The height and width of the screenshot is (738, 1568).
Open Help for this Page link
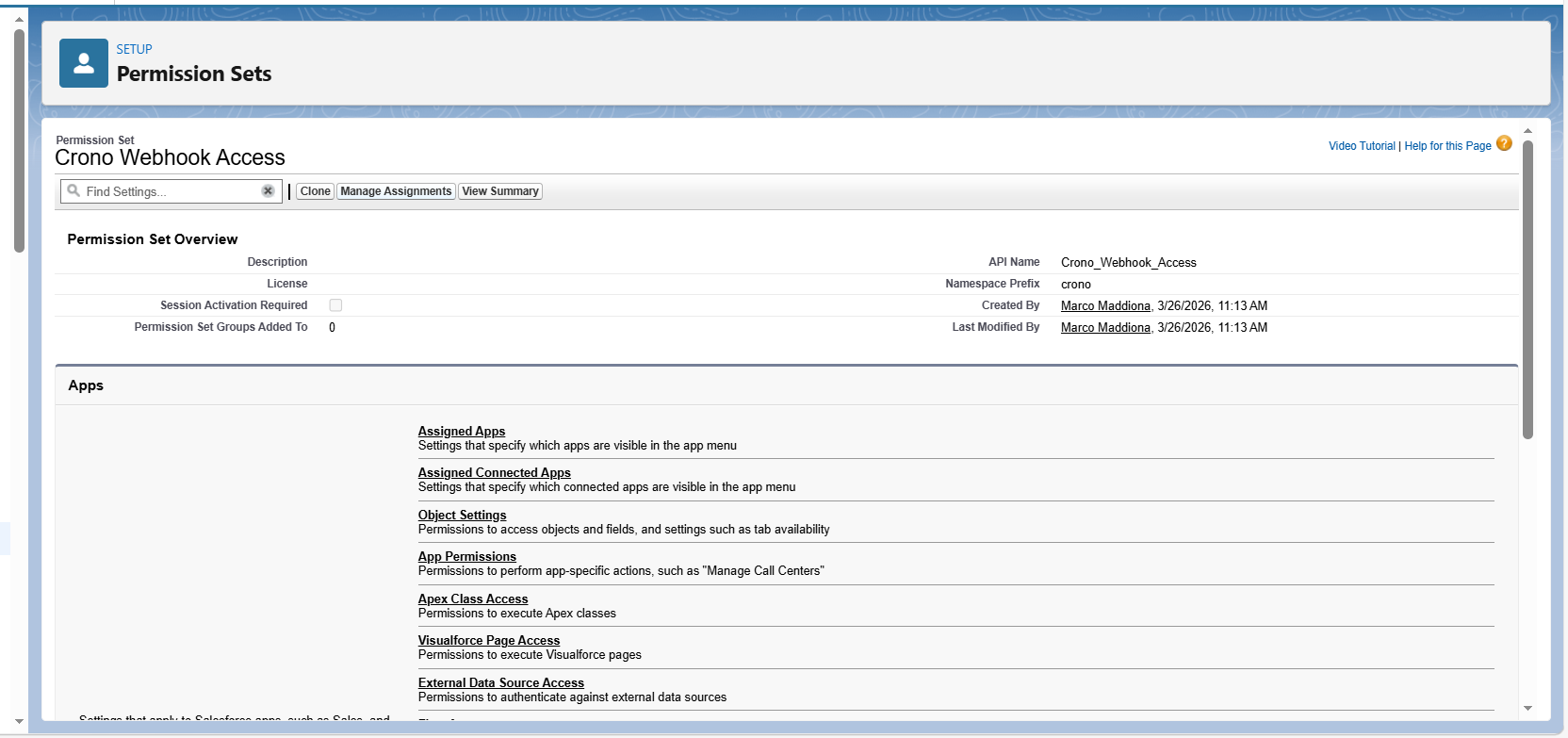click(1447, 146)
